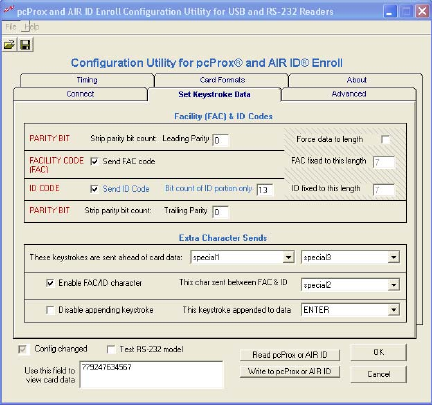Minimize the configuration utility window

tap(390, 11)
